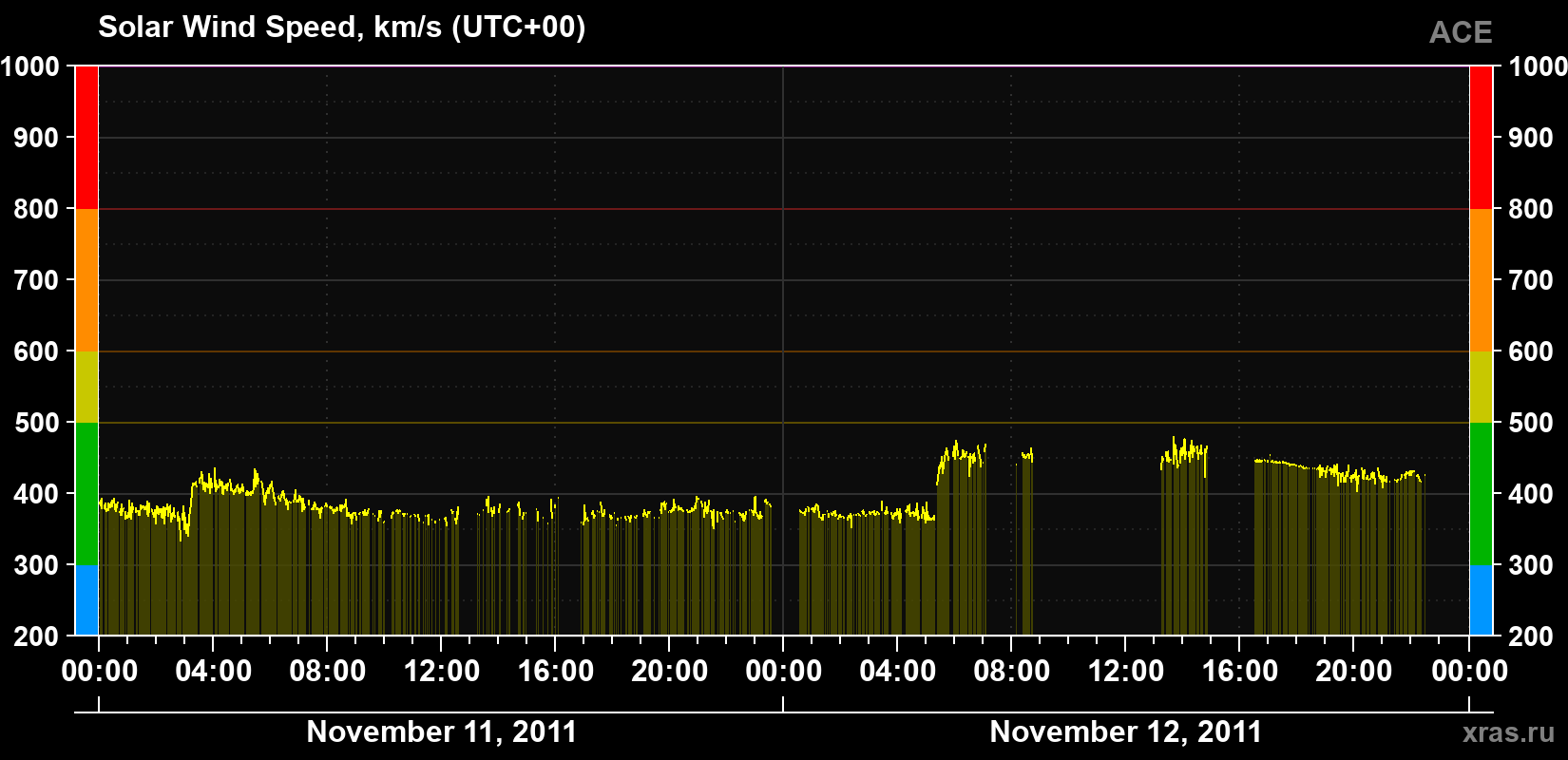The image size is (1568, 760).
Task: Click the green color band on right scale
Action: (x=1481, y=494)
